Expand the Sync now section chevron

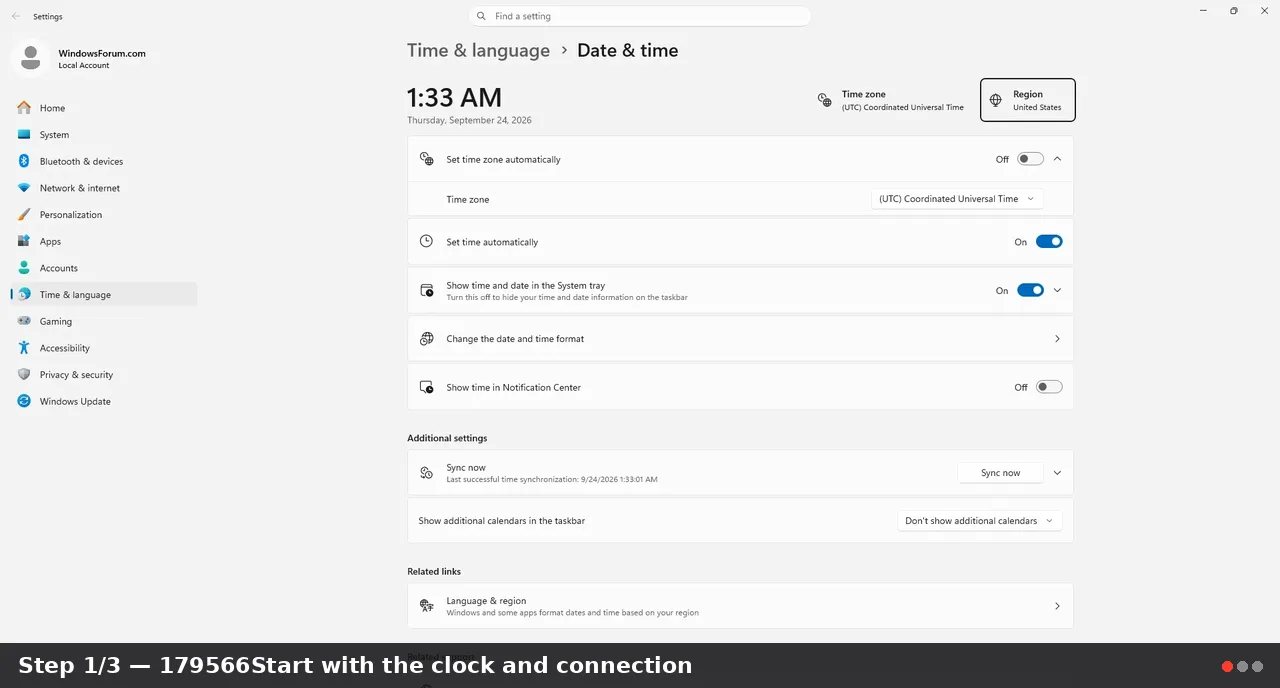1057,473
